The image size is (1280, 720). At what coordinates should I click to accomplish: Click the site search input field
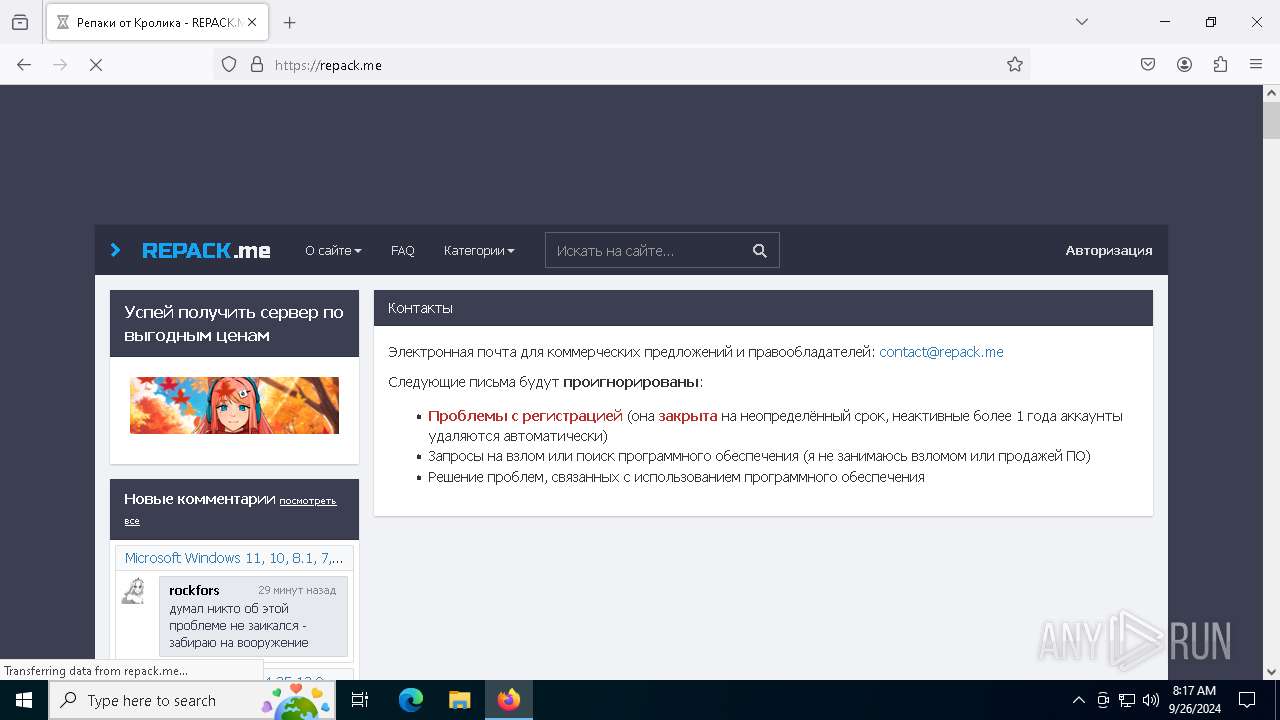click(645, 250)
